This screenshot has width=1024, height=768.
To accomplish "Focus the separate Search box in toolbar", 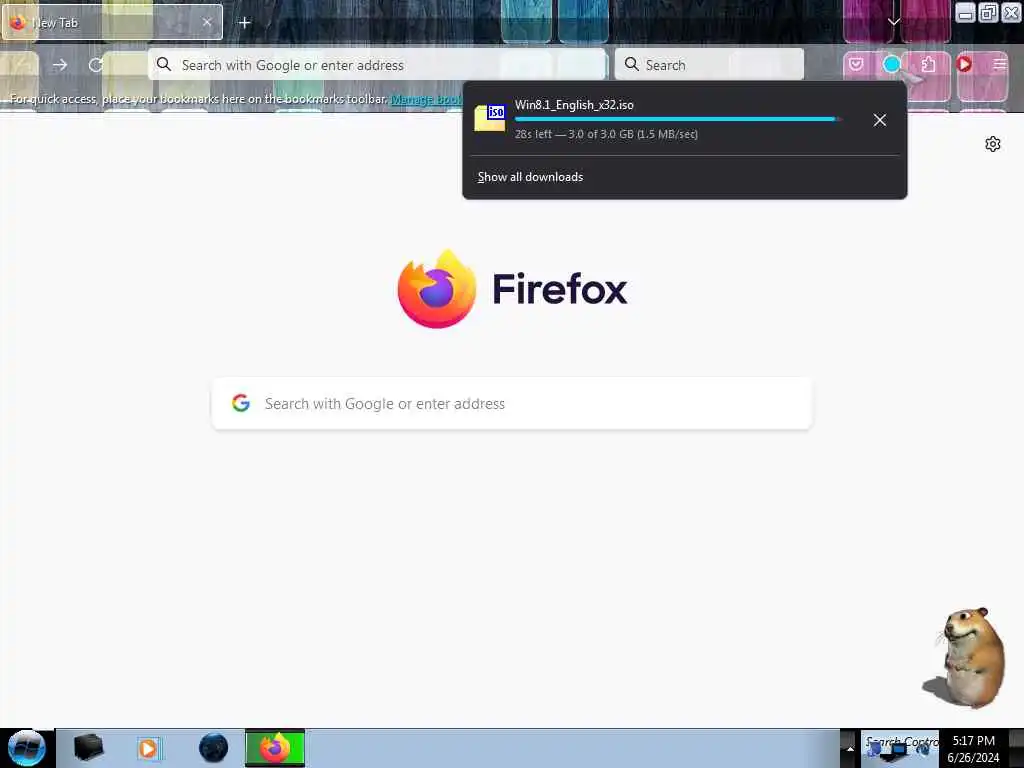I will tap(709, 65).
